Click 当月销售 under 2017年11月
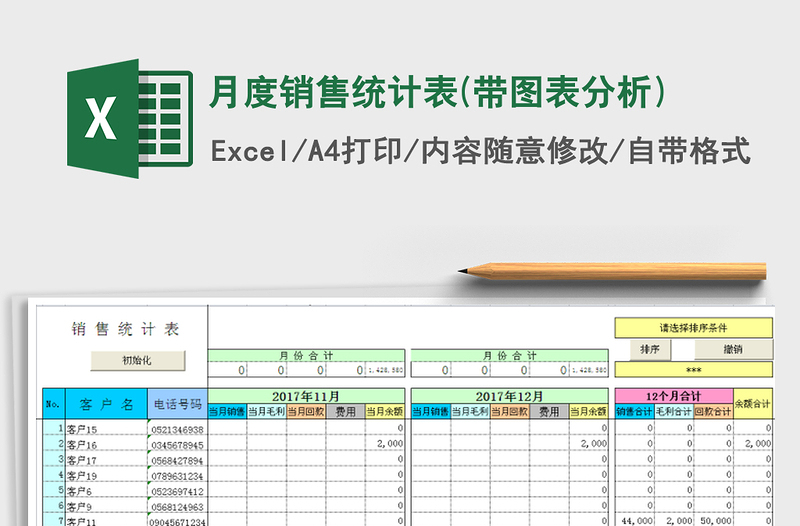 pyautogui.click(x=227, y=411)
